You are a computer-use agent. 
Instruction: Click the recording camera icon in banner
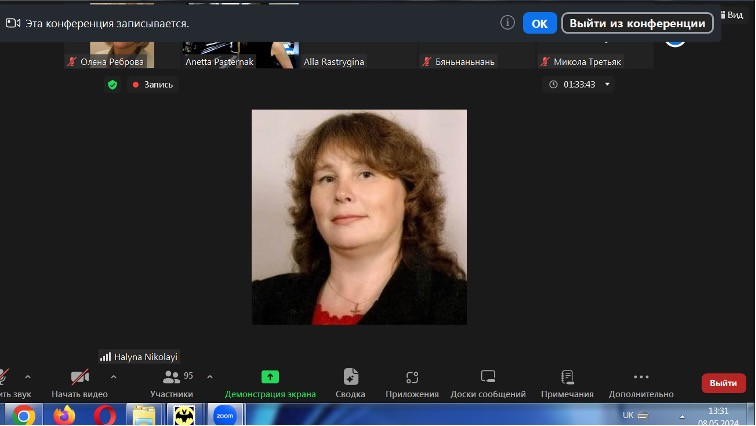[13, 23]
